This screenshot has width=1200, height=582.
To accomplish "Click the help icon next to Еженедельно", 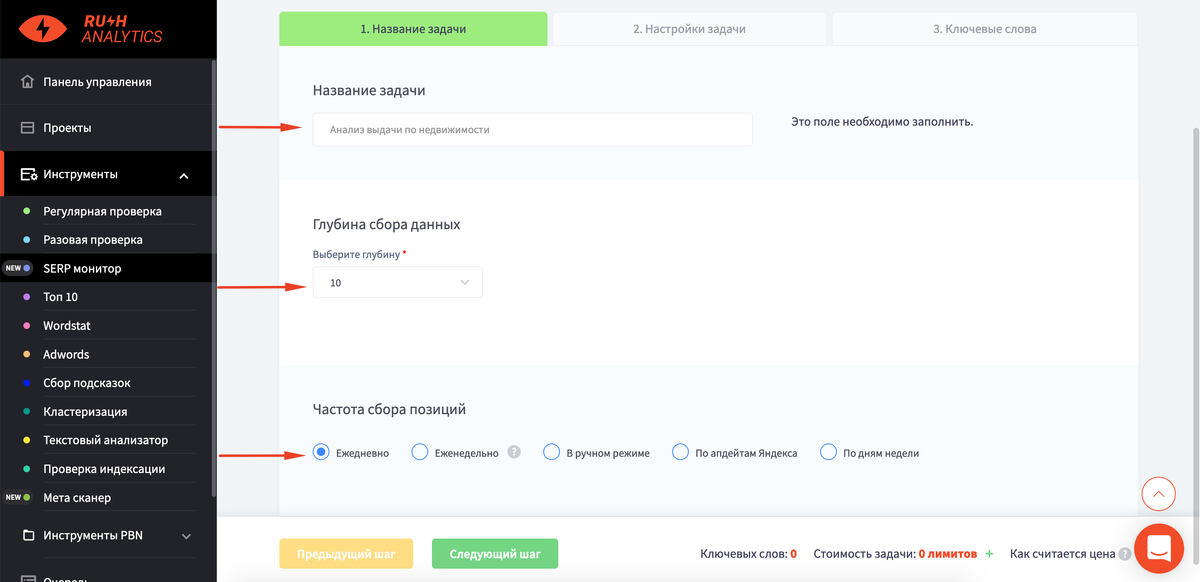I will tap(514, 452).
